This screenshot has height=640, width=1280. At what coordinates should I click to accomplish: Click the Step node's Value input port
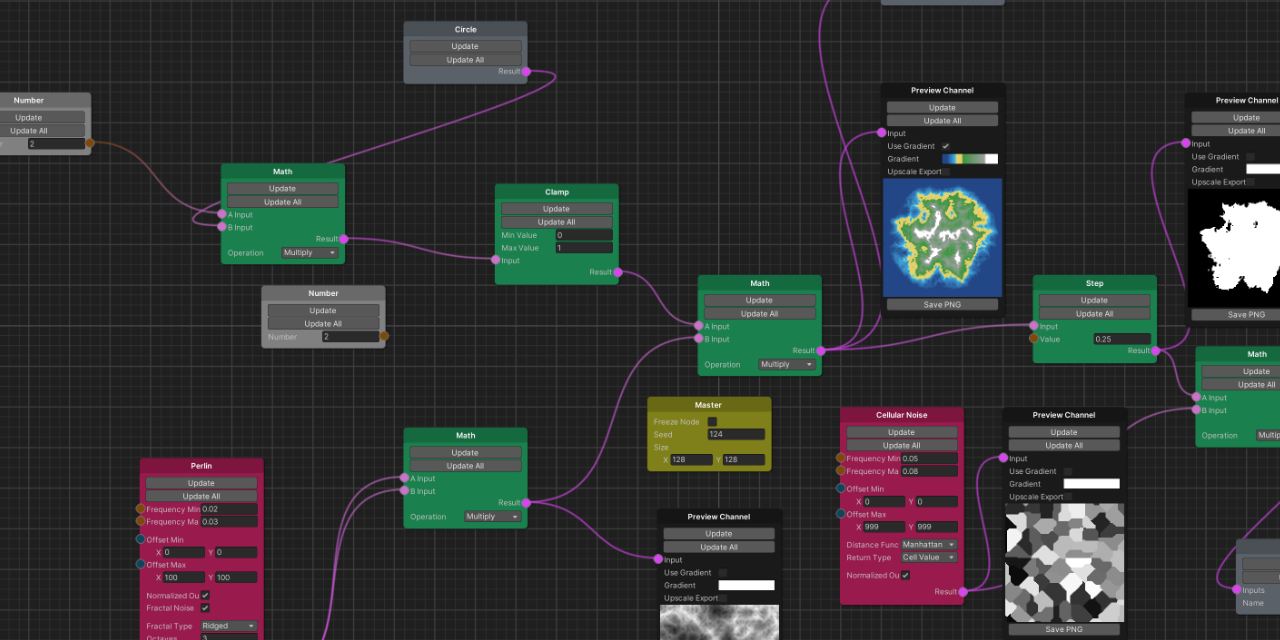point(1034,339)
